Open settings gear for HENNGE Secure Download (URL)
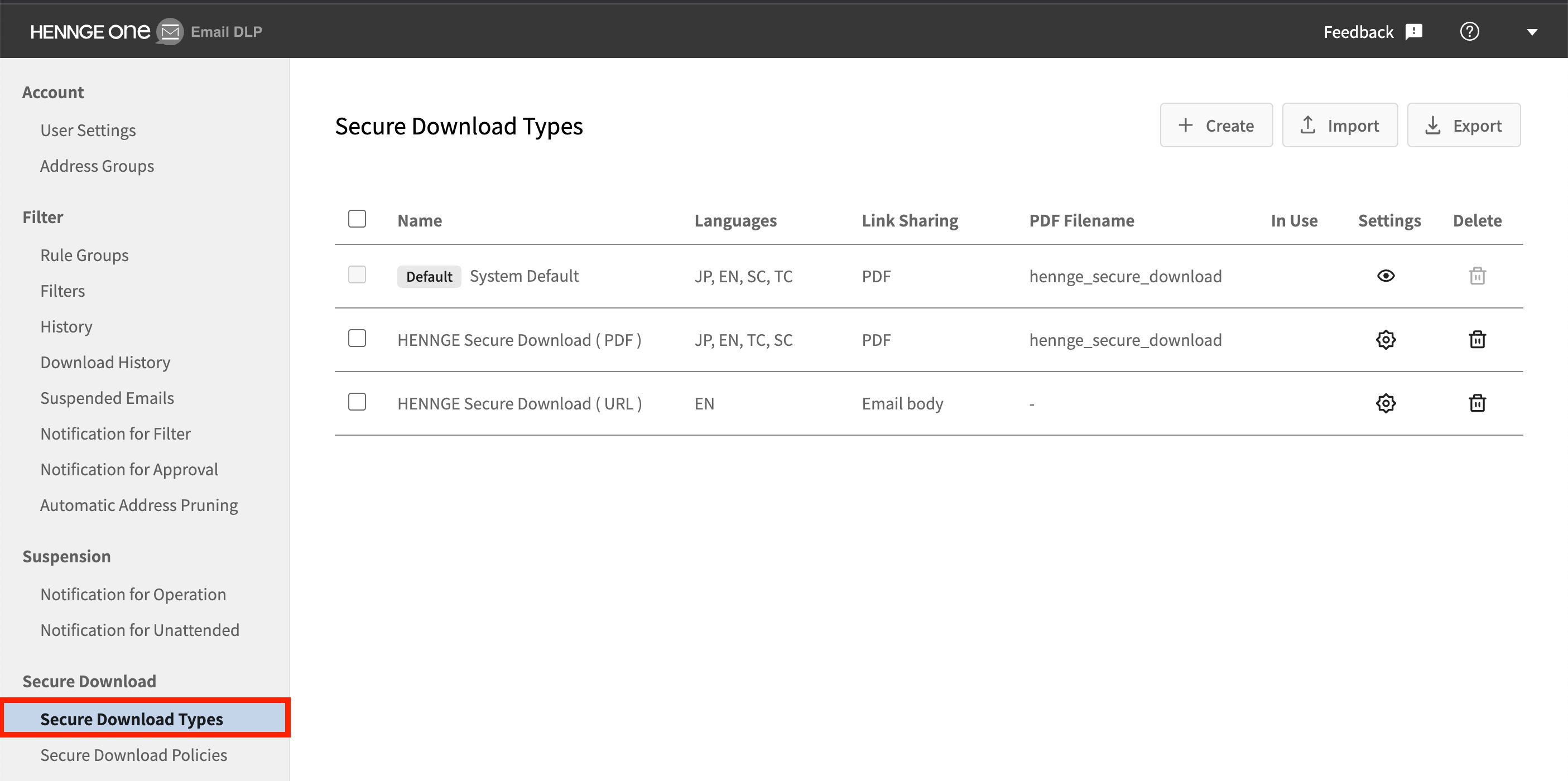This screenshot has height=781, width=1568. click(1386, 403)
